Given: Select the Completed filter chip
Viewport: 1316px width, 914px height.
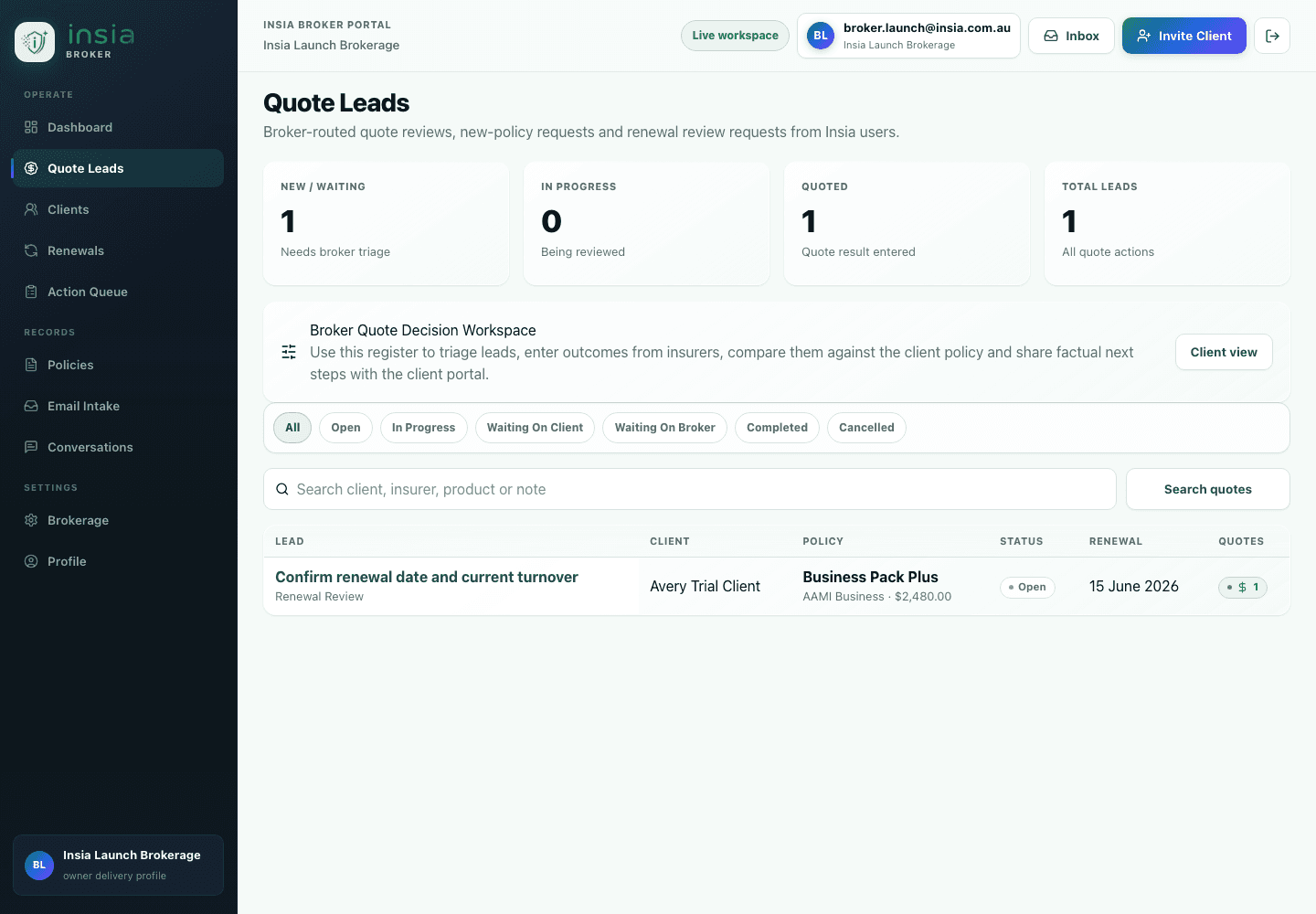Looking at the screenshot, I should (777, 428).
